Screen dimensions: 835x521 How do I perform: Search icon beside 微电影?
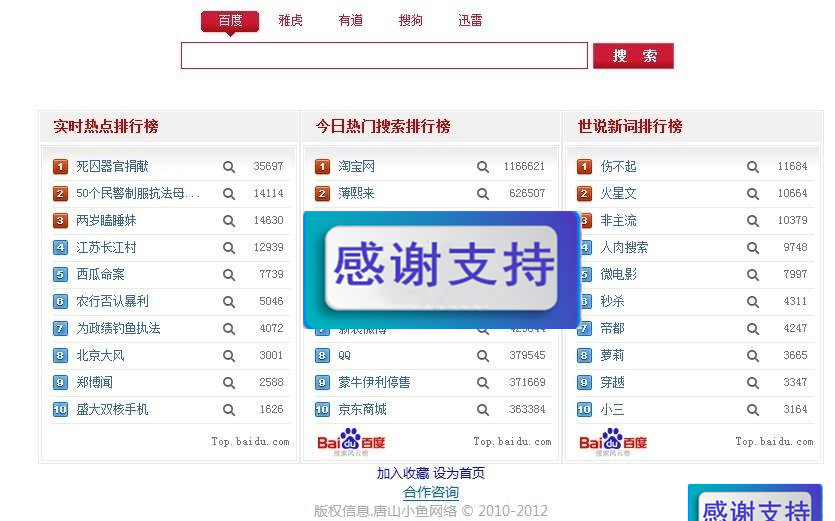pos(753,275)
